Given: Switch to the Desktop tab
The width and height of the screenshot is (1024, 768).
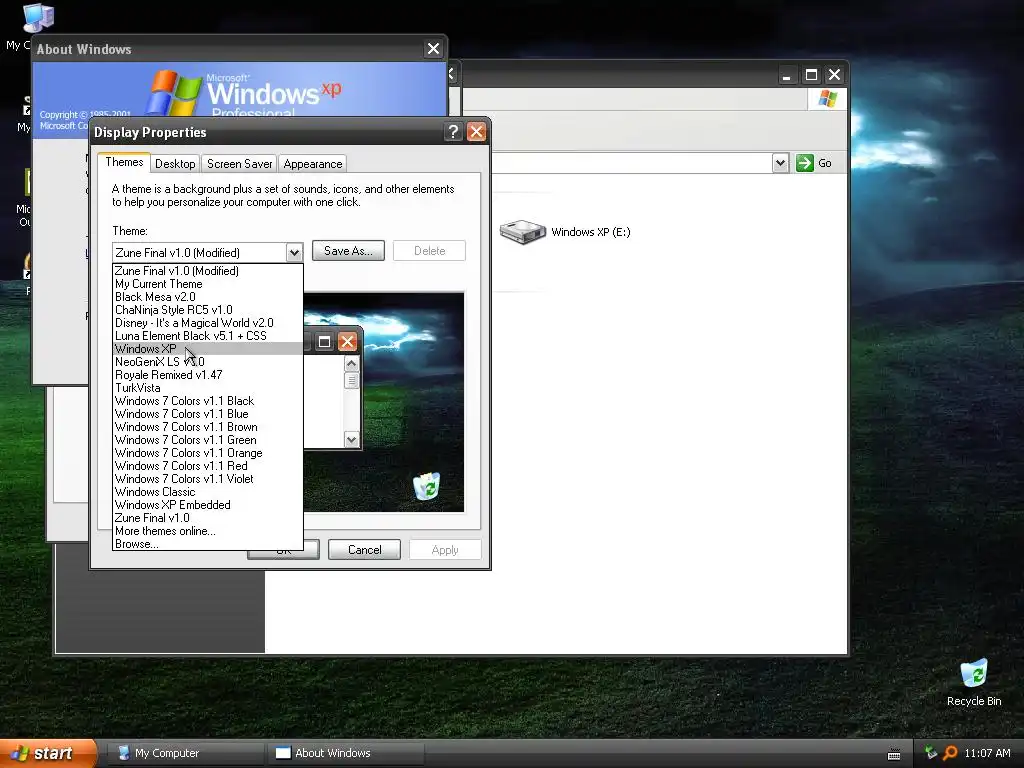Looking at the screenshot, I should [x=175, y=164].
